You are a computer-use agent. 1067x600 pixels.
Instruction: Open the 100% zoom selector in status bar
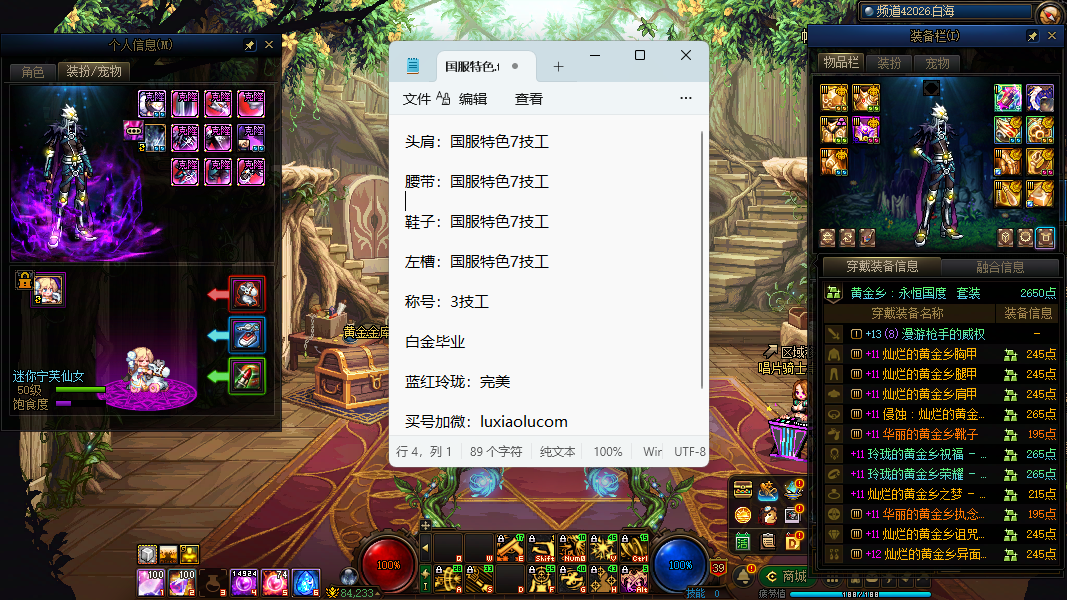pos(608,451)
